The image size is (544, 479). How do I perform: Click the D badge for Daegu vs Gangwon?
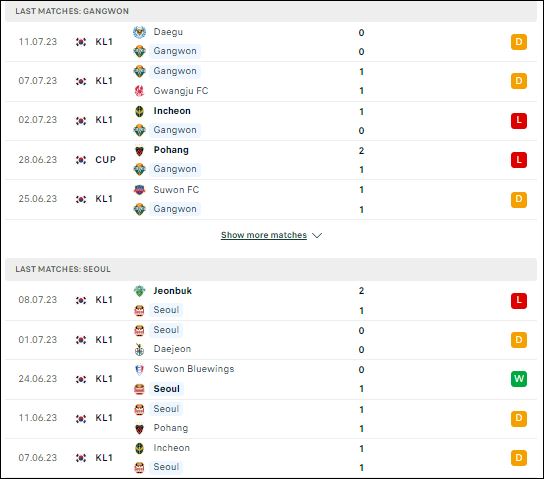519,42
